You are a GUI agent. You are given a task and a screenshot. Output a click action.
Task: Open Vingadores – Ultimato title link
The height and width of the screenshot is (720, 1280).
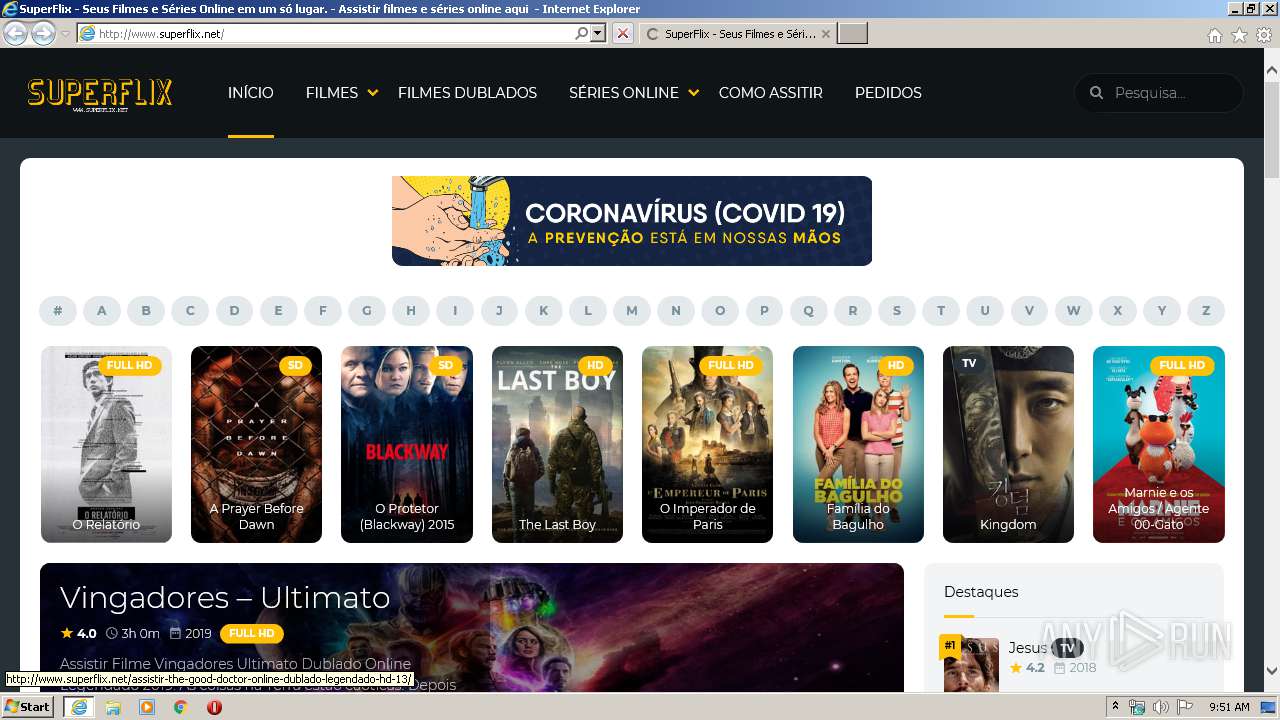[x=225, y=597]
